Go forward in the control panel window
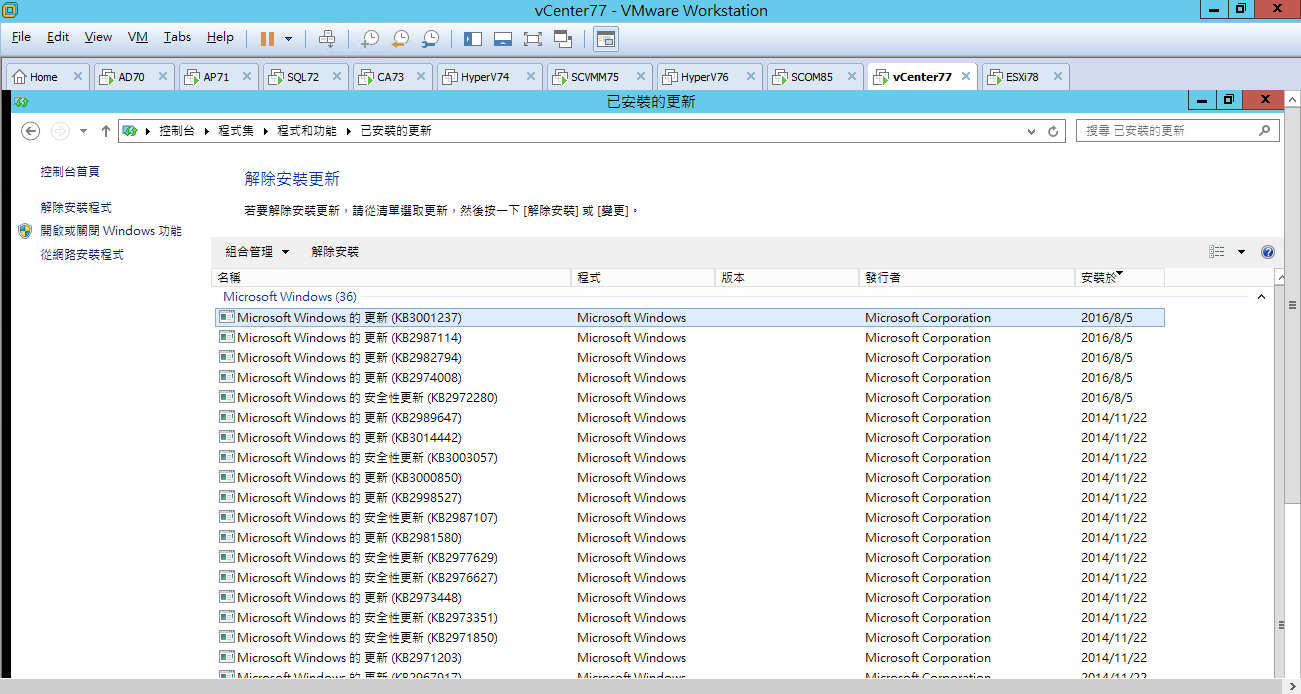This screenshot has width=1301, height=694. pos(60,131)
